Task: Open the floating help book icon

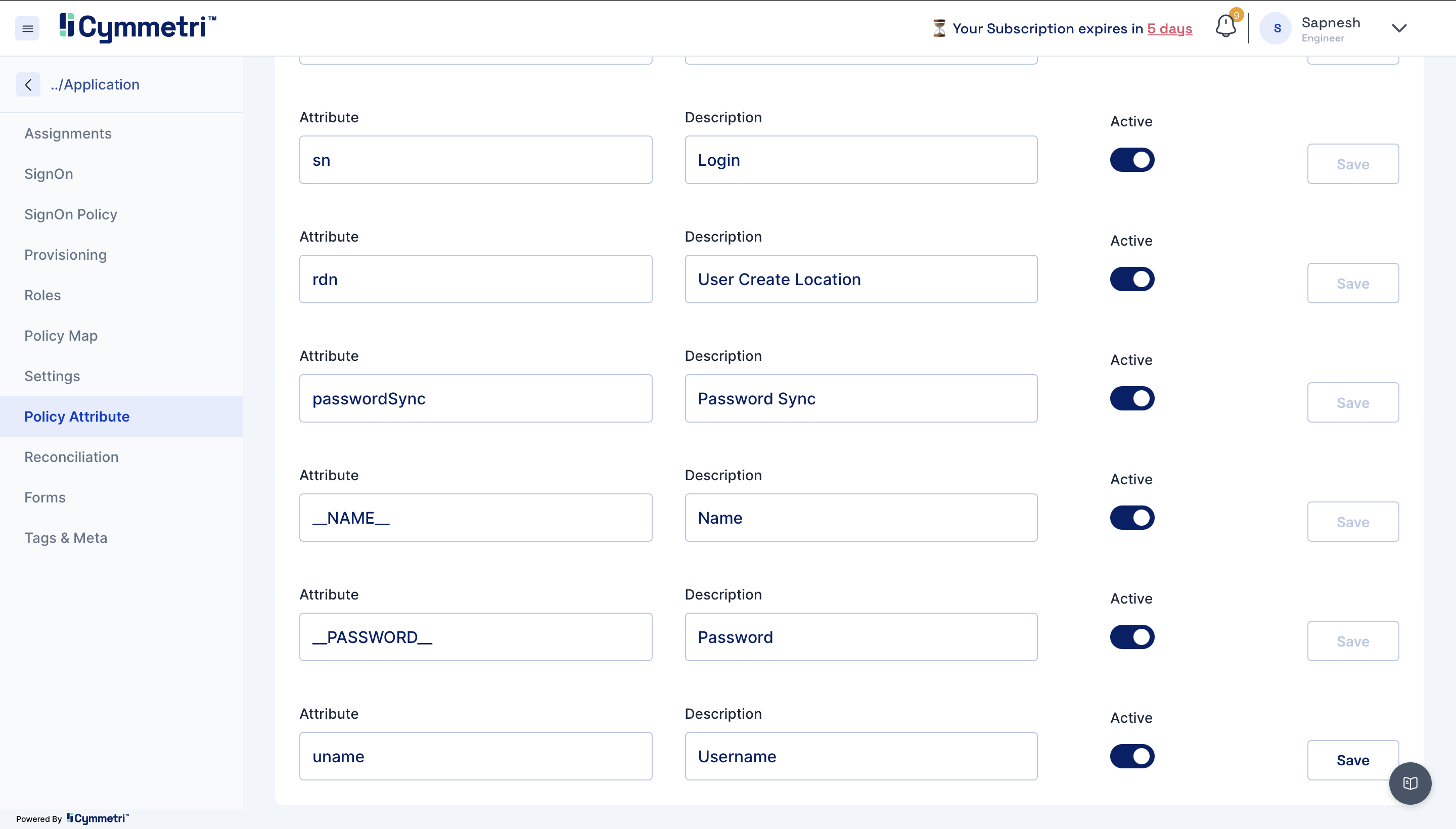Action: click(x=1410, y=783)
